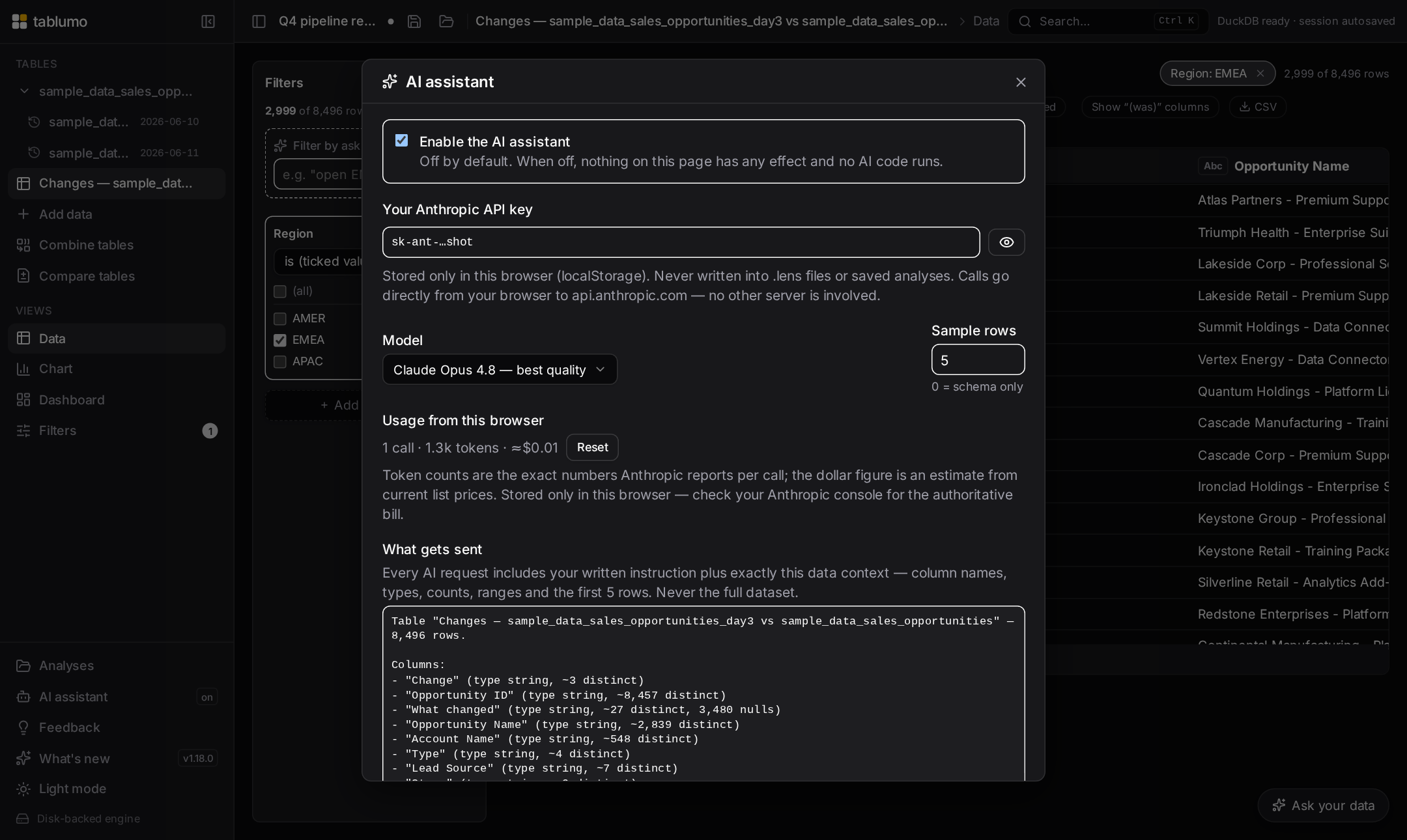This screenshot has width=1407, height=840.
Task: Uncheck the EMEA region checkbox
Action: [280, 340]
